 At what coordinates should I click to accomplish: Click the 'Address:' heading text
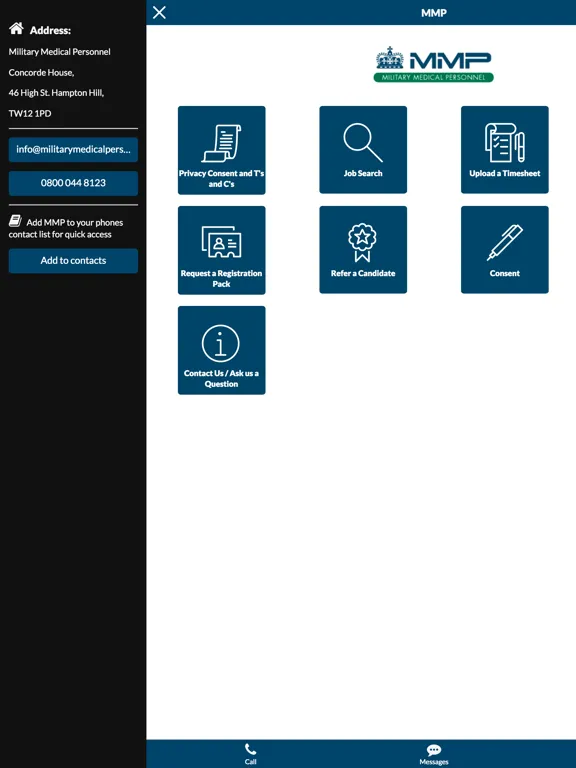(x=50, y=30)
